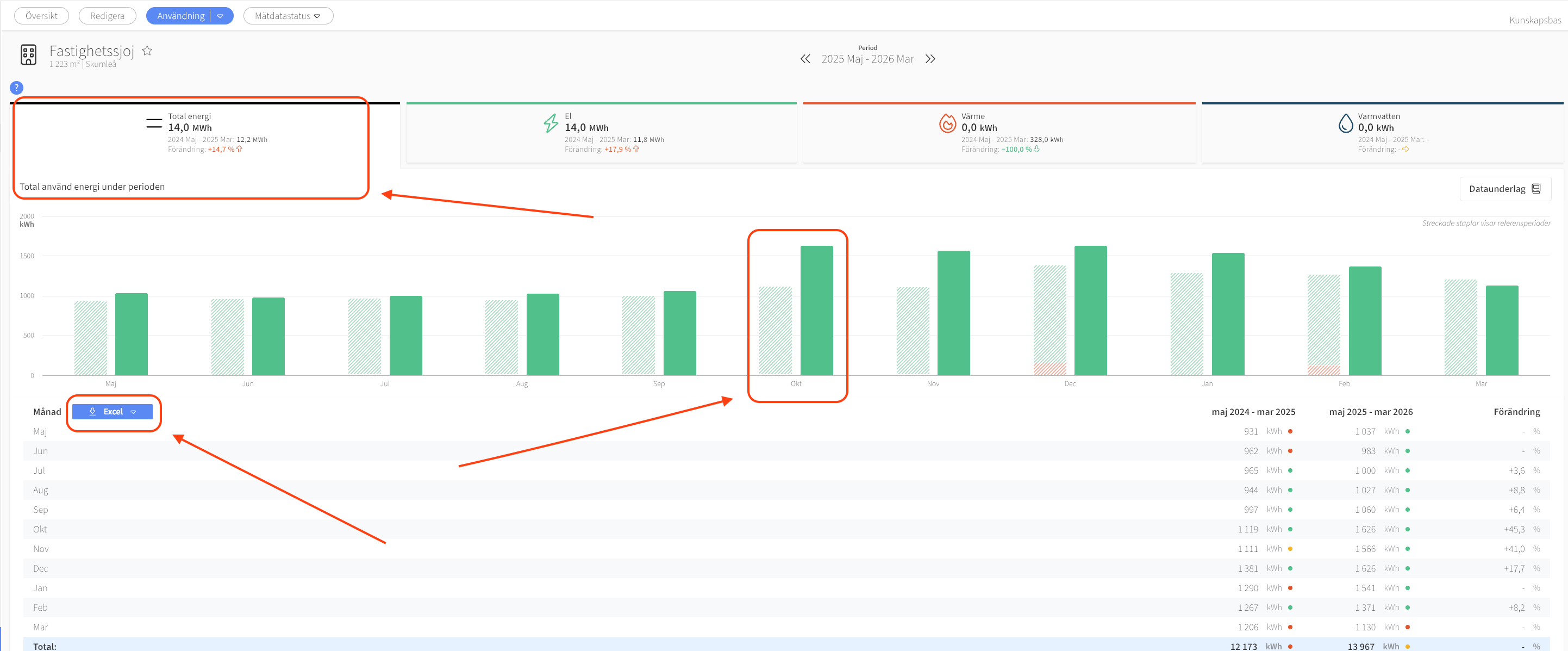Click the Jun x-axis label on the chart

pyautogui.click(x=248, y=383)
